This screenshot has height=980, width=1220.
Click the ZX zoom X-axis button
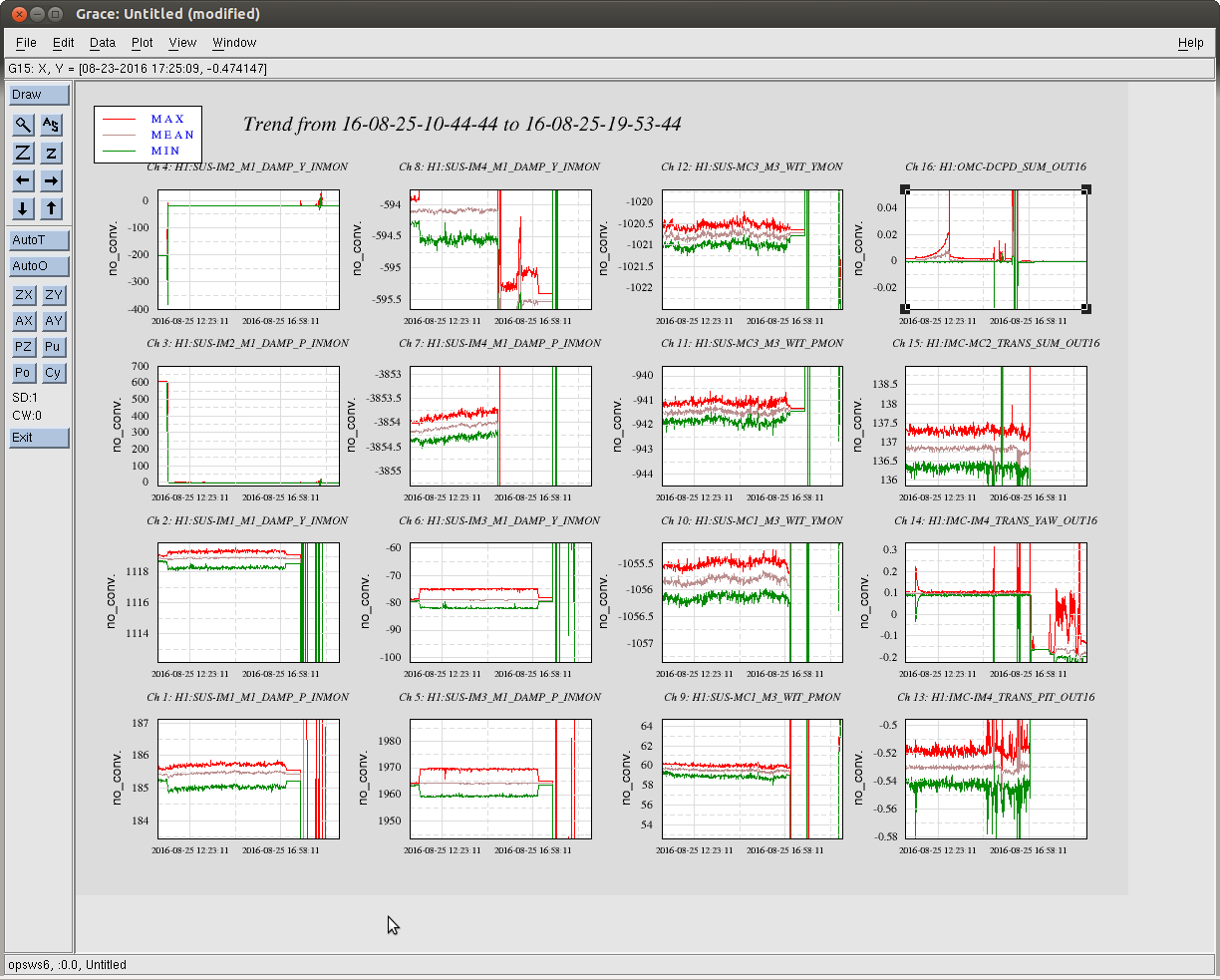coord(23,295)
